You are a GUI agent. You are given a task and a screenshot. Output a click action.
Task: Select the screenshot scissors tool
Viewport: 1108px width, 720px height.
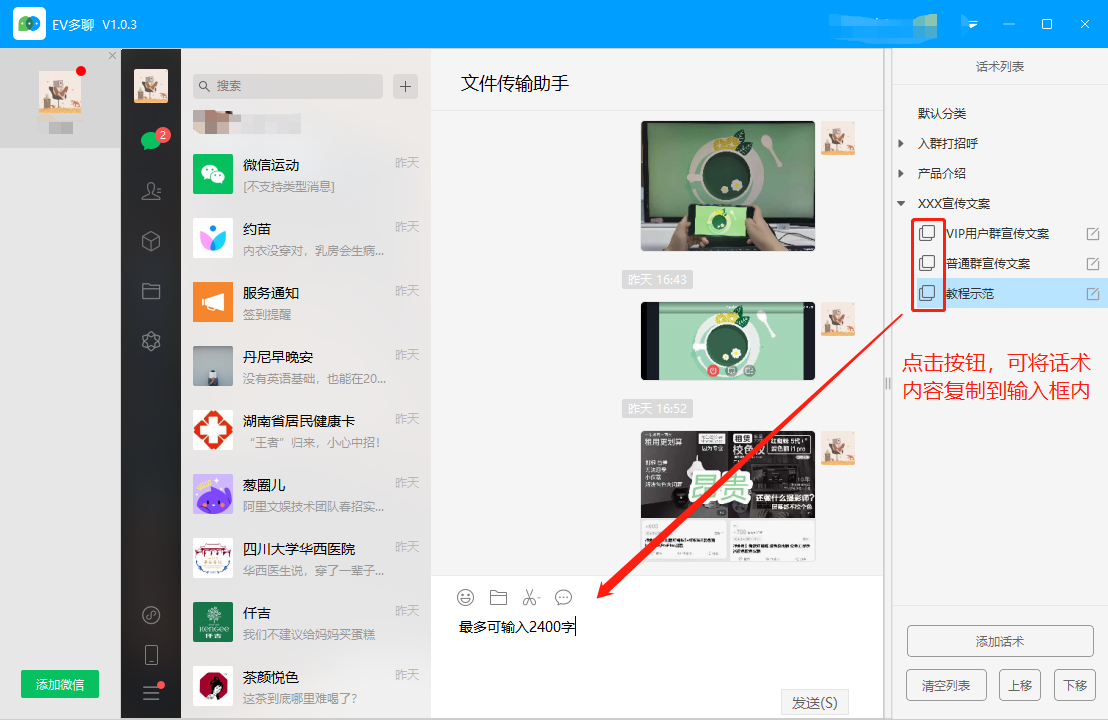point(531,597)
